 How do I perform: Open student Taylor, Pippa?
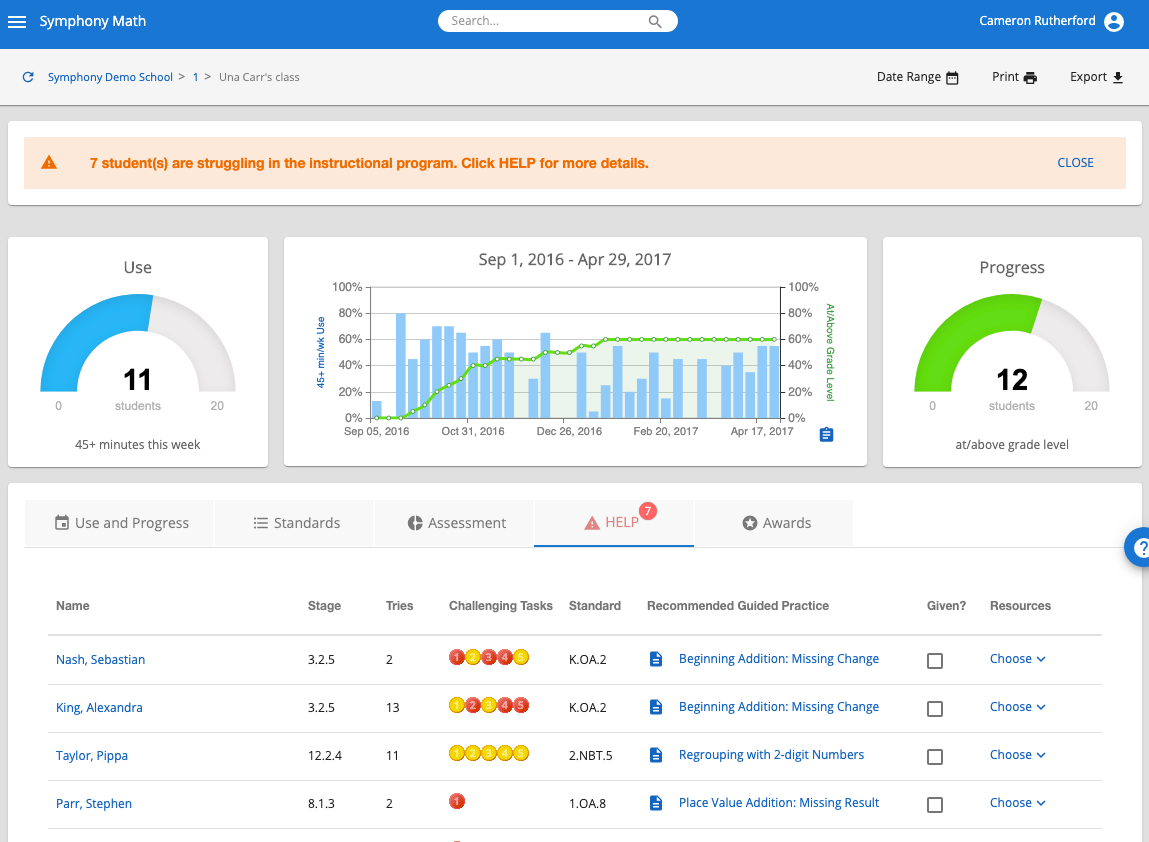(92, 756)
